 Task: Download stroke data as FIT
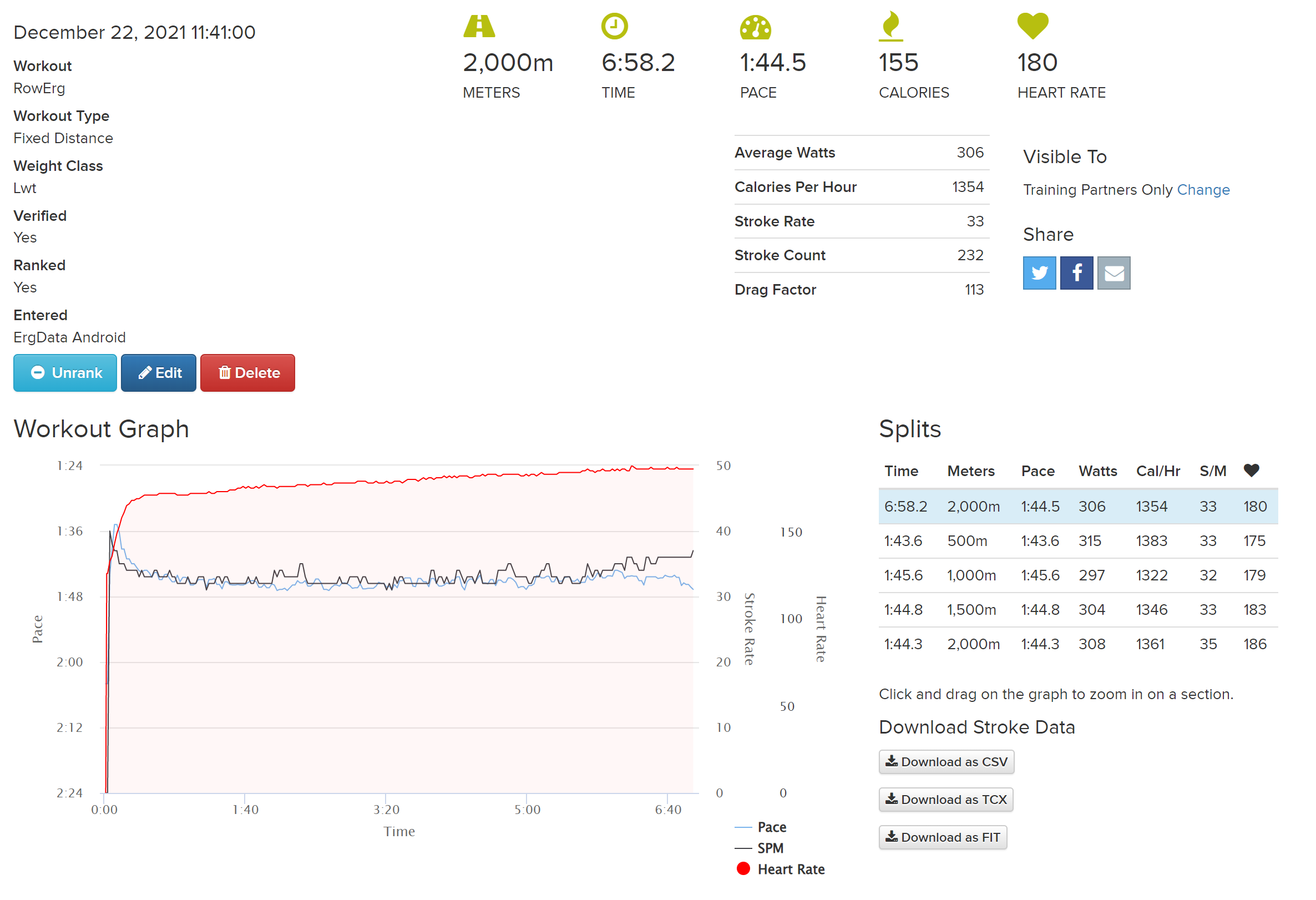(x=943, y=837)
